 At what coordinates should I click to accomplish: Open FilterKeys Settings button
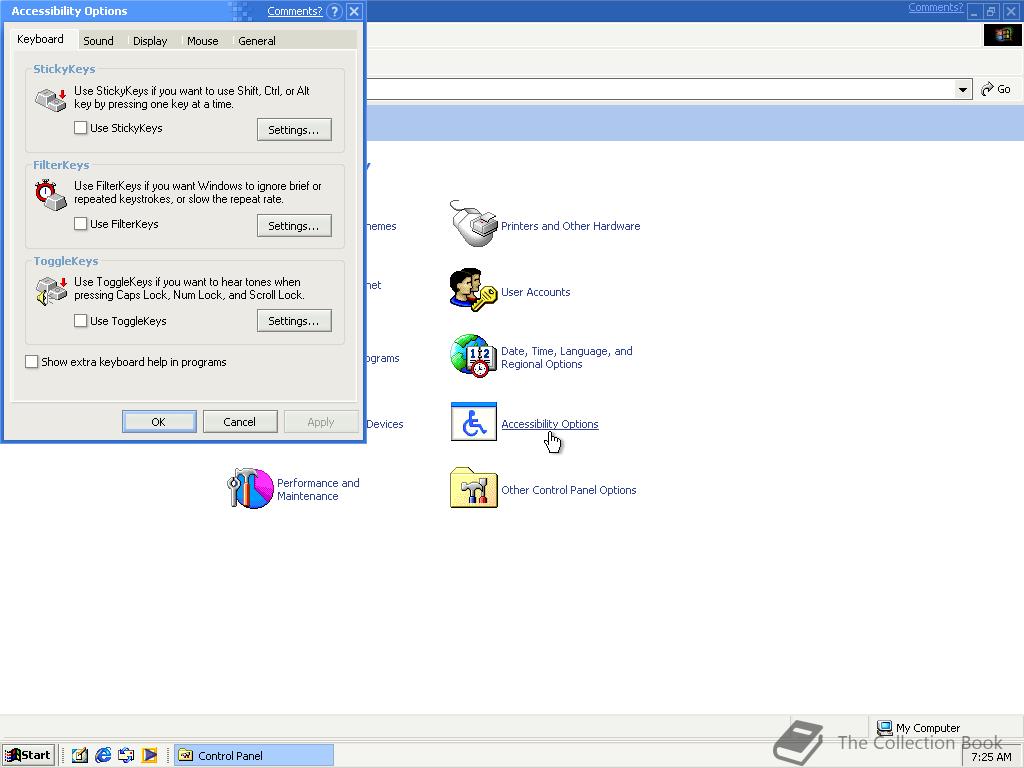coord(294,225)
